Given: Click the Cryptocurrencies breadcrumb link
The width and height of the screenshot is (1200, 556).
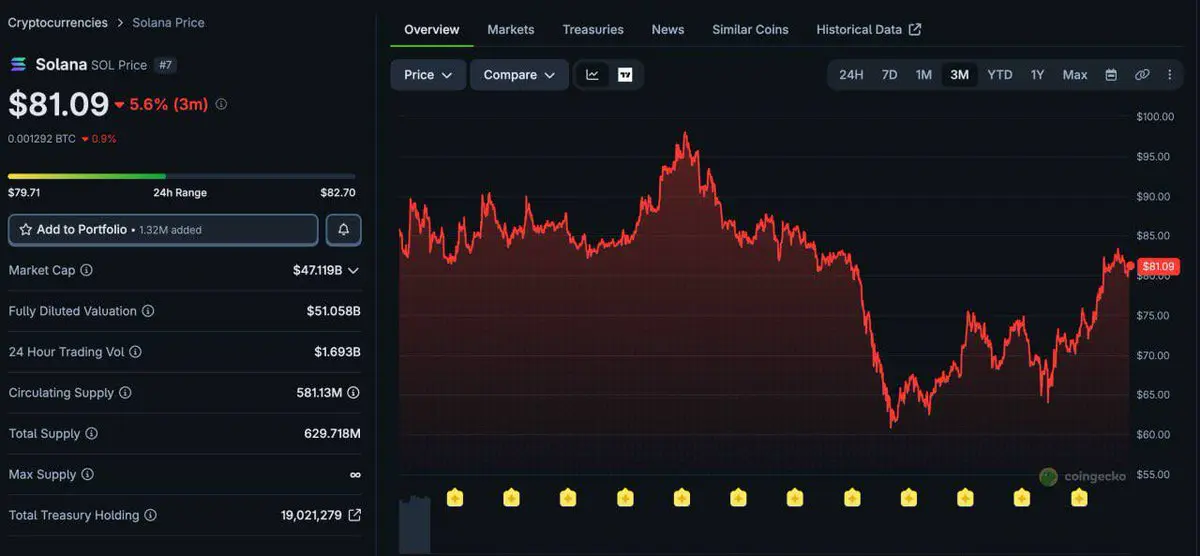Looking at the screenshot, I should [58, 22].
